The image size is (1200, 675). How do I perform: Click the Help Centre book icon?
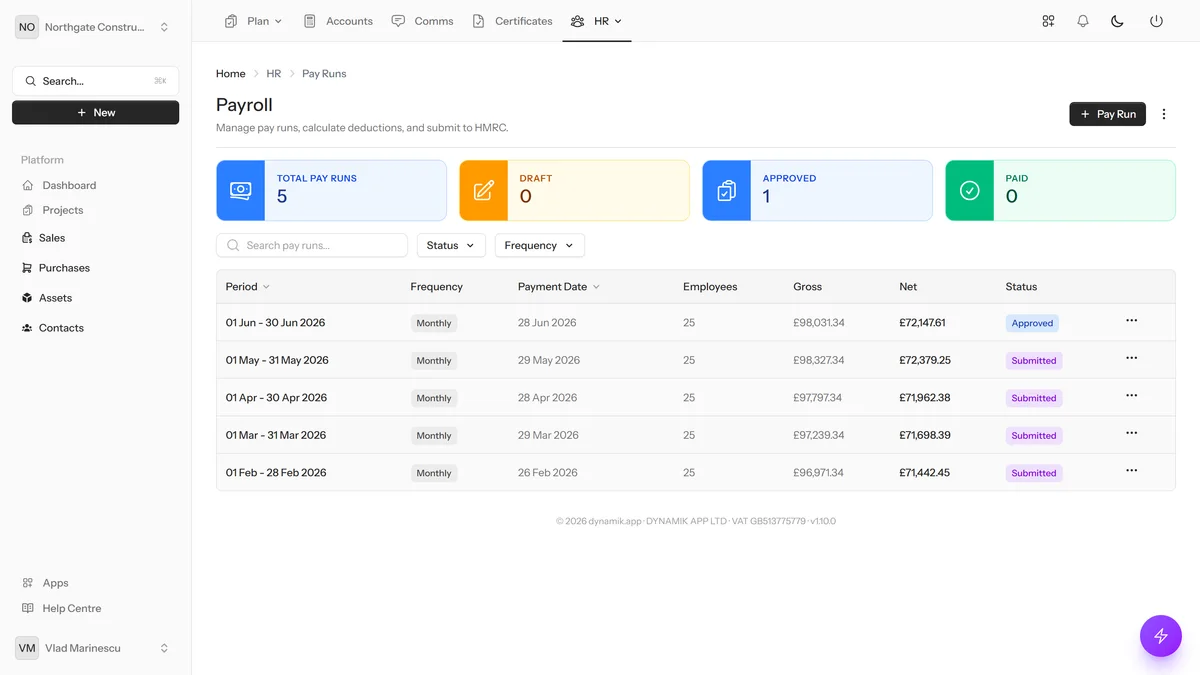coord(28,608)
